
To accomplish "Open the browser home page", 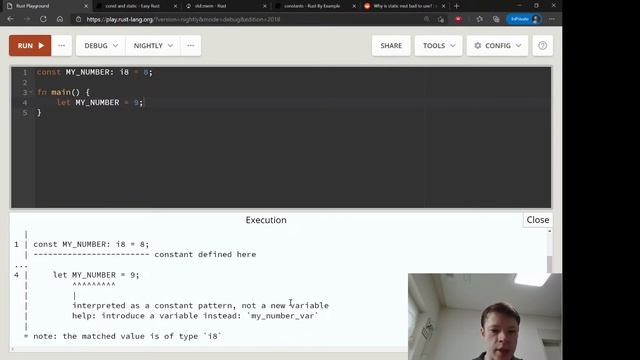I will [60, 19].
